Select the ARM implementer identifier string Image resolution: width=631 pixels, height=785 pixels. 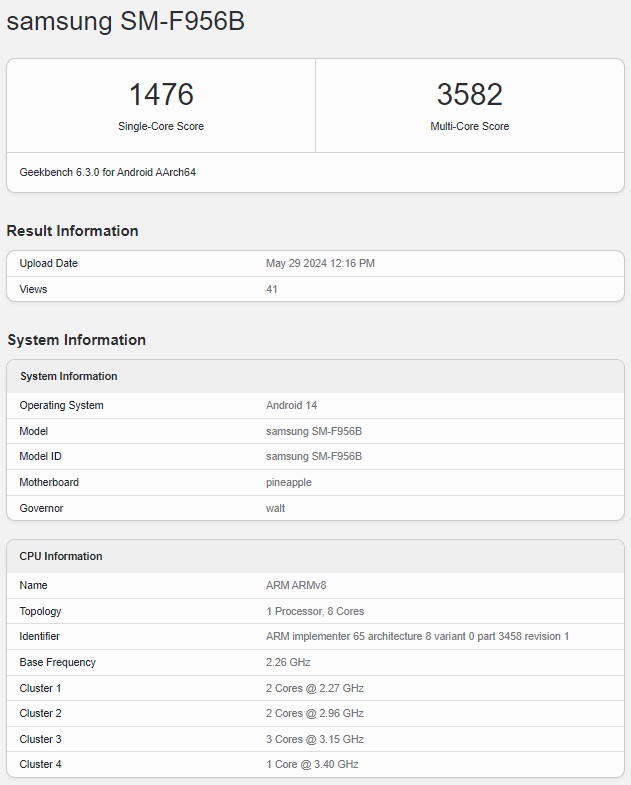coord(417,637)
